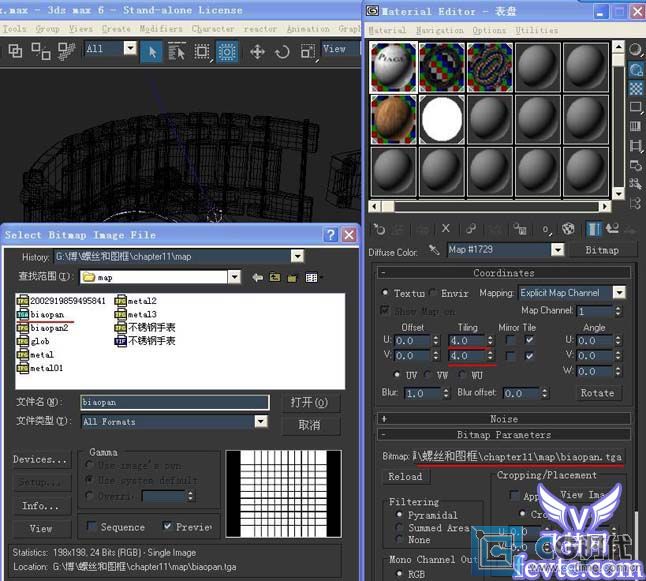This screenshot has height=581, width=646.
Task: Open Mapping Explicit Map Channel dropdown
Action: pos(619,293)
